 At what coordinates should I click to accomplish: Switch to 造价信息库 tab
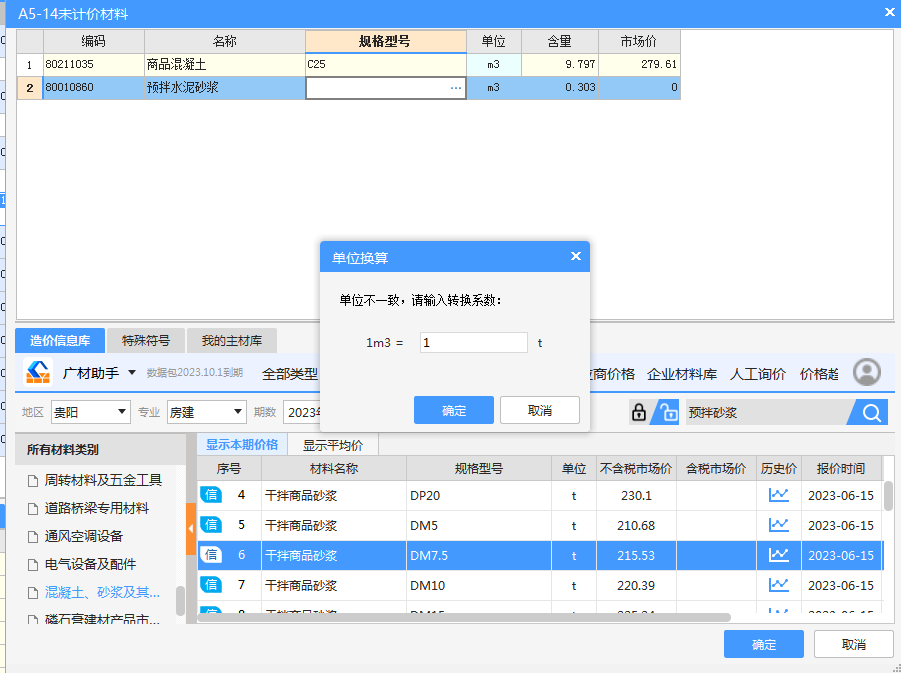click(x=60, y=341)
